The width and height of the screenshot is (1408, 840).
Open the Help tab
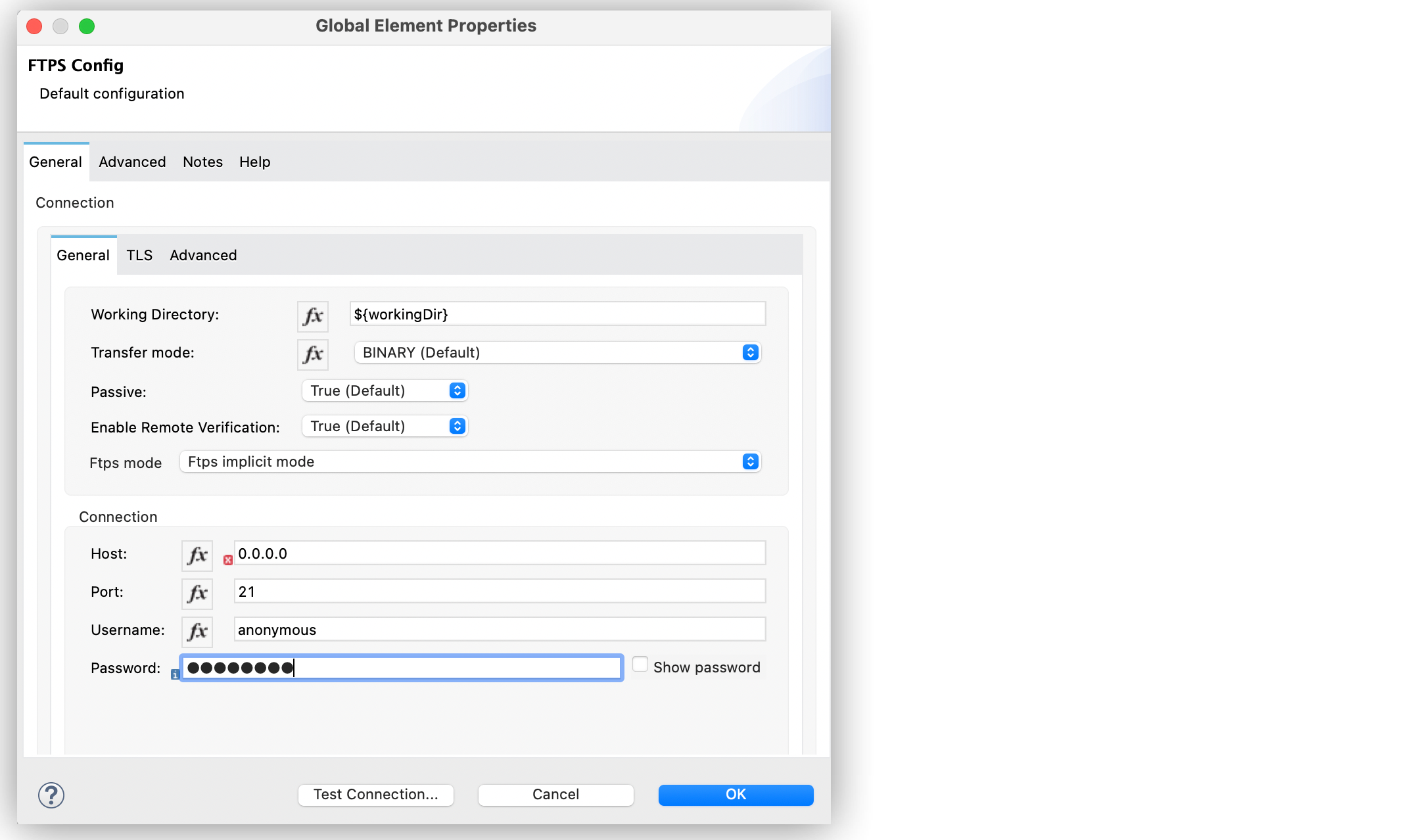[x=254, y=162]
